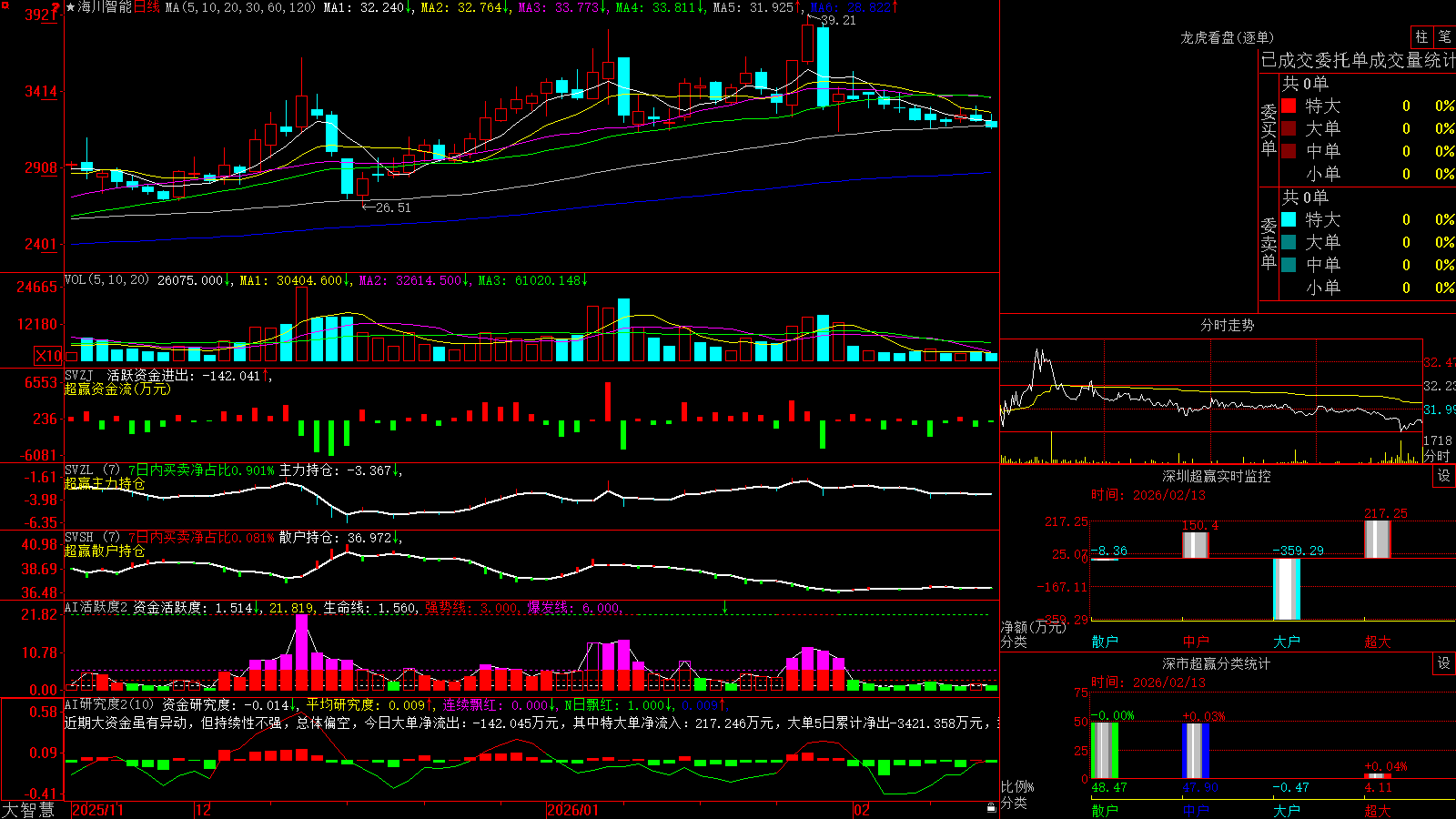Click the 3414 price axis label
This screenshot has height=819, width=1456.
point(42,91)
